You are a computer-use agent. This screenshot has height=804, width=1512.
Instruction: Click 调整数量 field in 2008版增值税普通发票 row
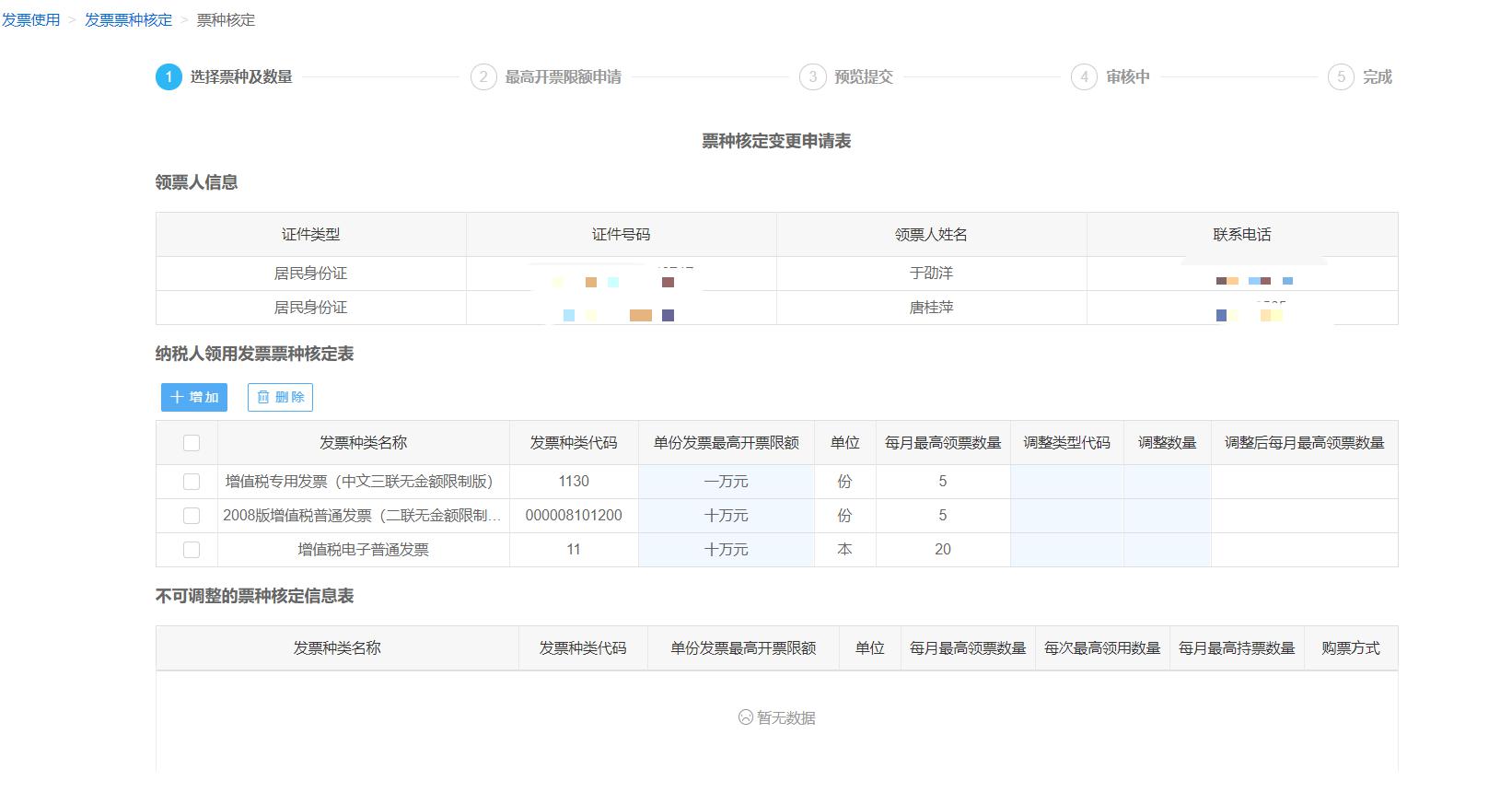[x=1167, y=516]
